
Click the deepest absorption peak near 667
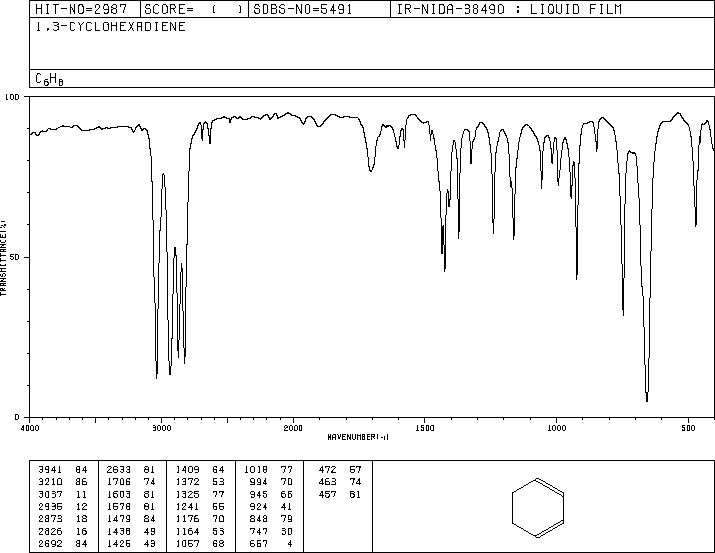[647, 400]
